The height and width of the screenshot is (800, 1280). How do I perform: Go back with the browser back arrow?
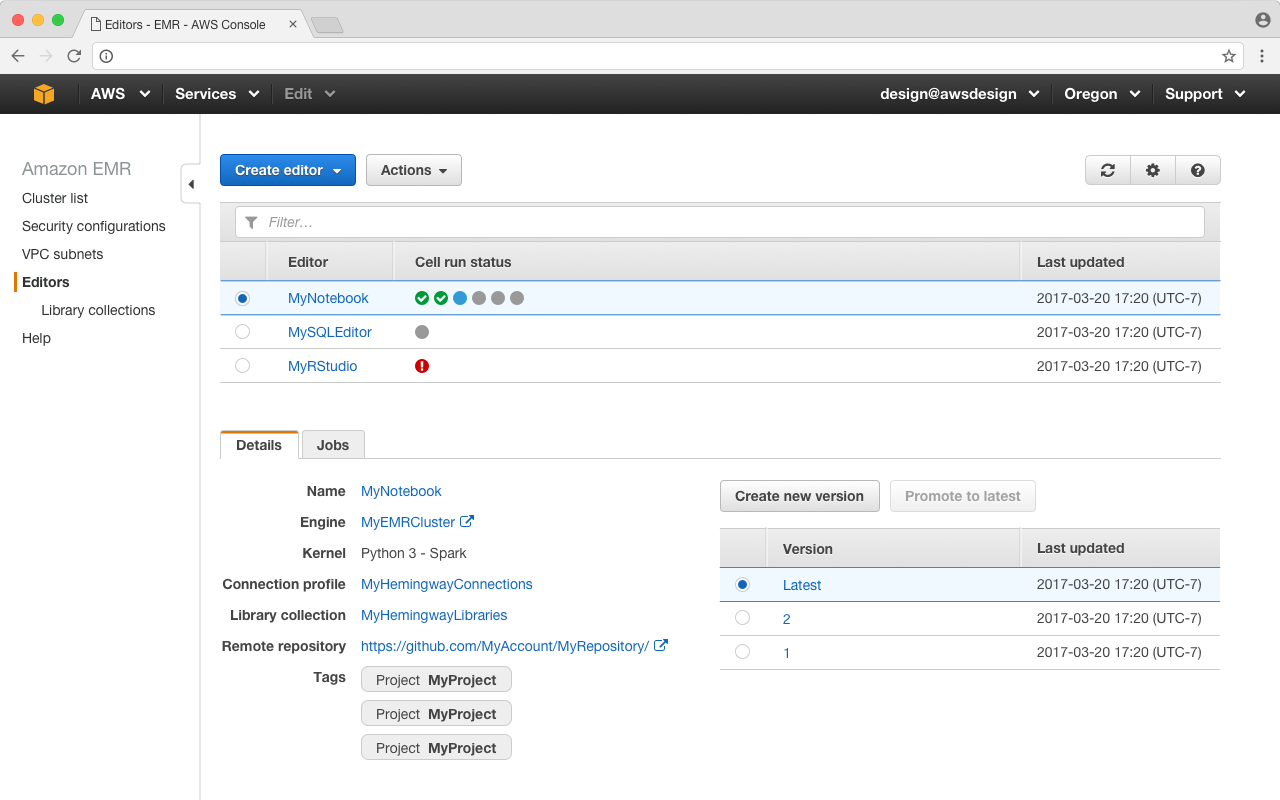pos(18,56)
